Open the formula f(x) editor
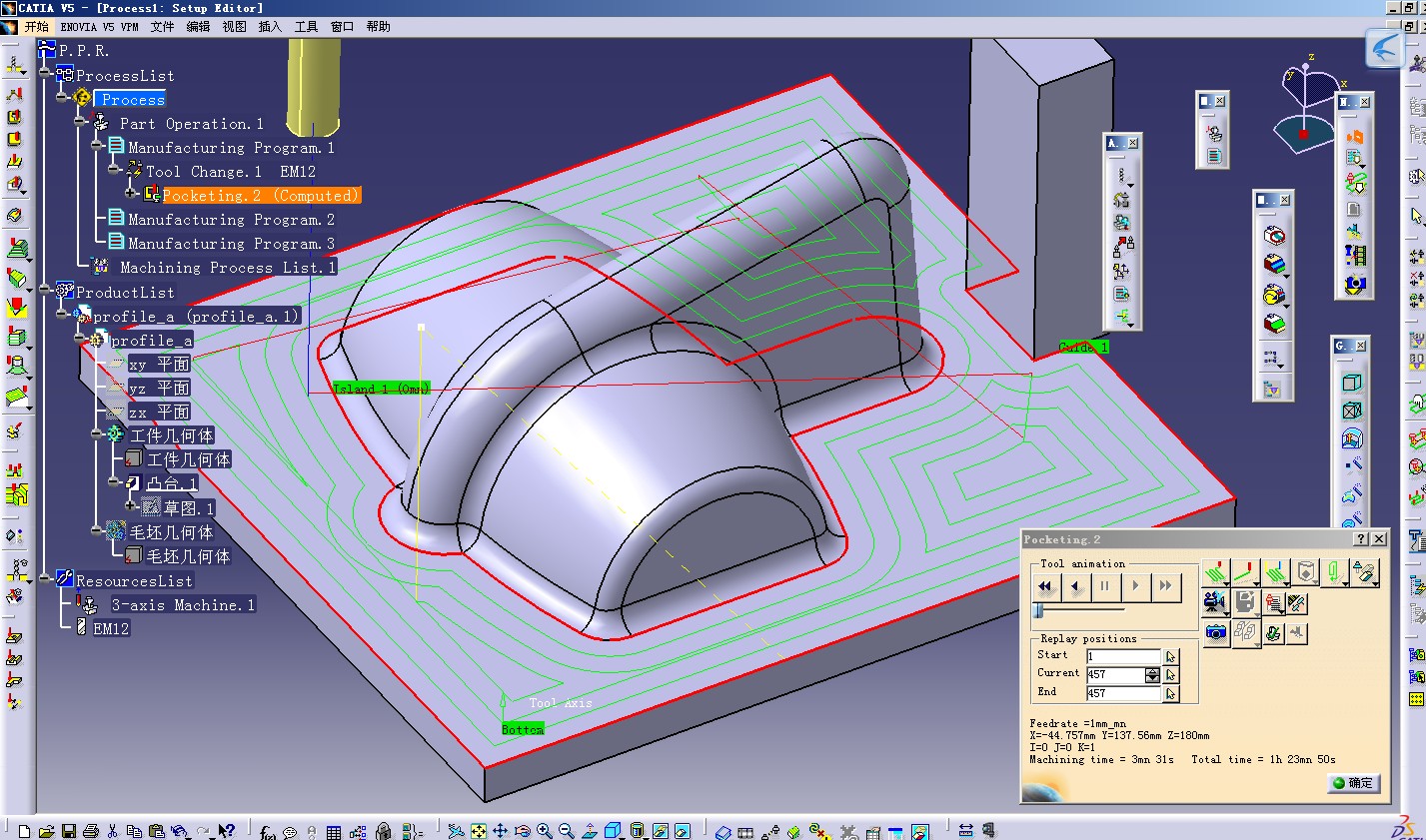The width and height of the screenshot is (1426, 840). pyautogui.click(x=267, y=831)
